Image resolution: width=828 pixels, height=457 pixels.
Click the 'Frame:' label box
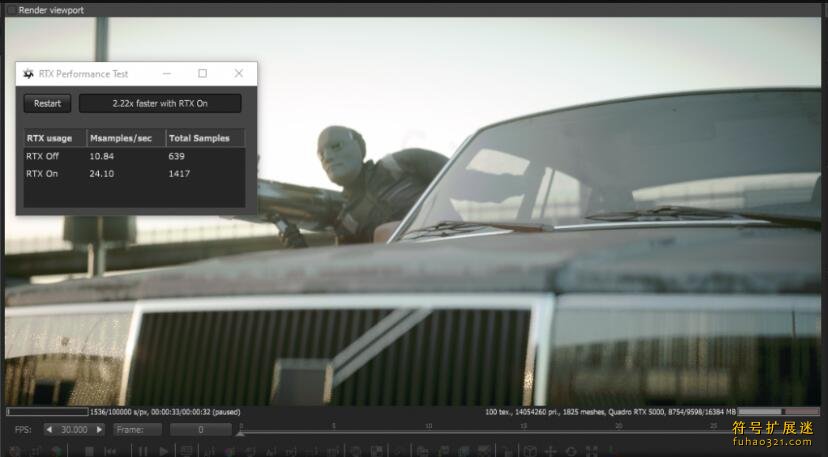tap(137, 430)
